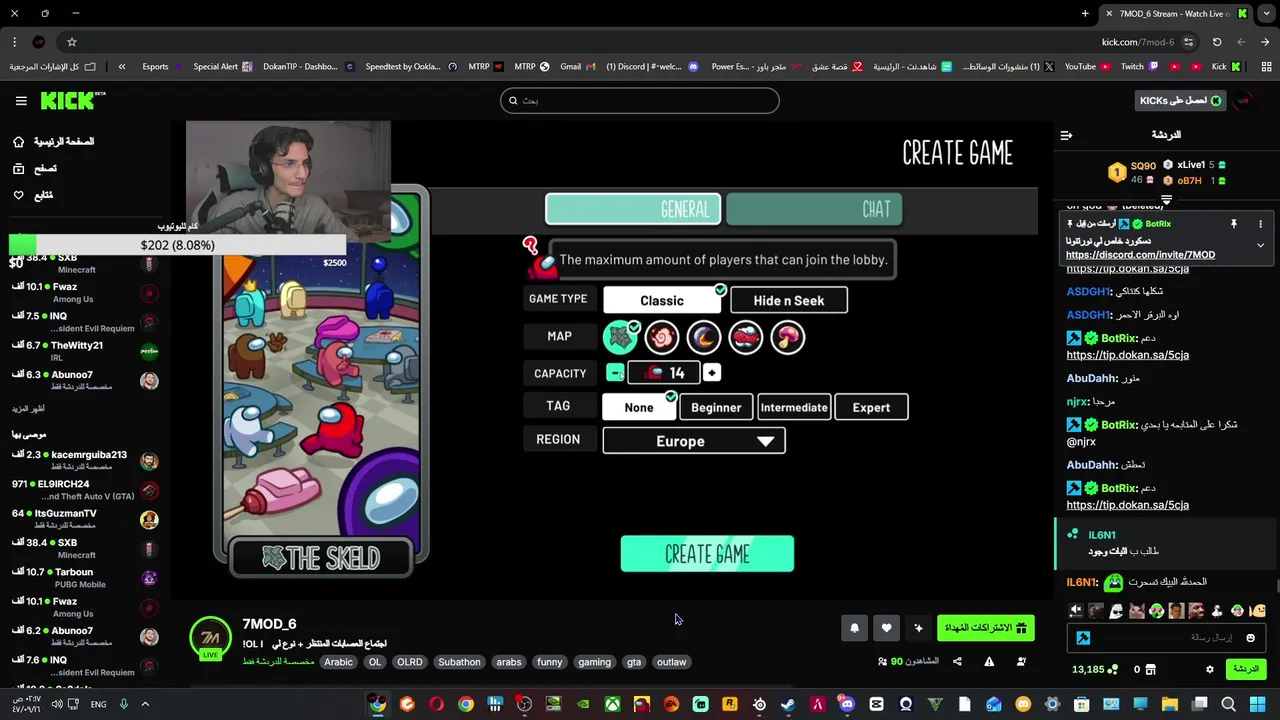Open the channel shop icon
The image size is (1280, 720).
coord(1150,669)
